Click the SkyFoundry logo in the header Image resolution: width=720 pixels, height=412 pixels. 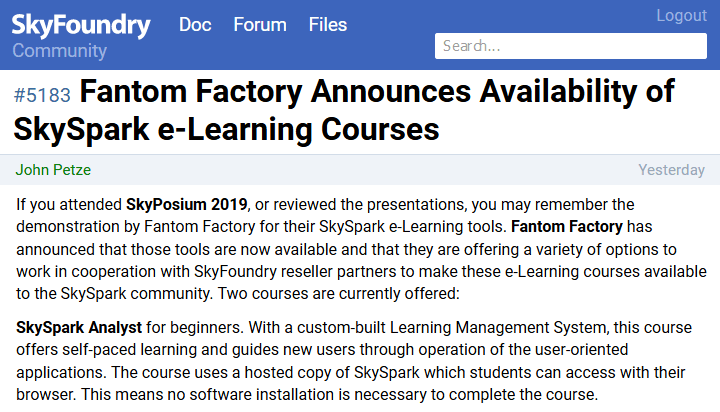pyautogui.click(x=81, y=25)
